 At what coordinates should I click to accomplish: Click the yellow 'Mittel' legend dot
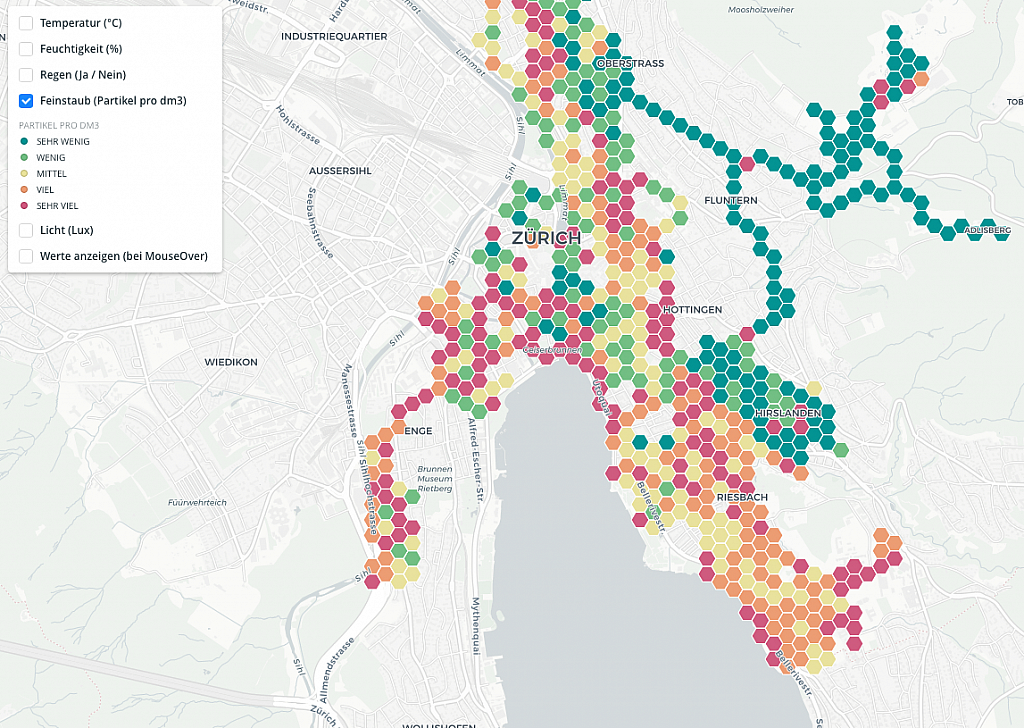pyautogui.click(x=24, y=174)
